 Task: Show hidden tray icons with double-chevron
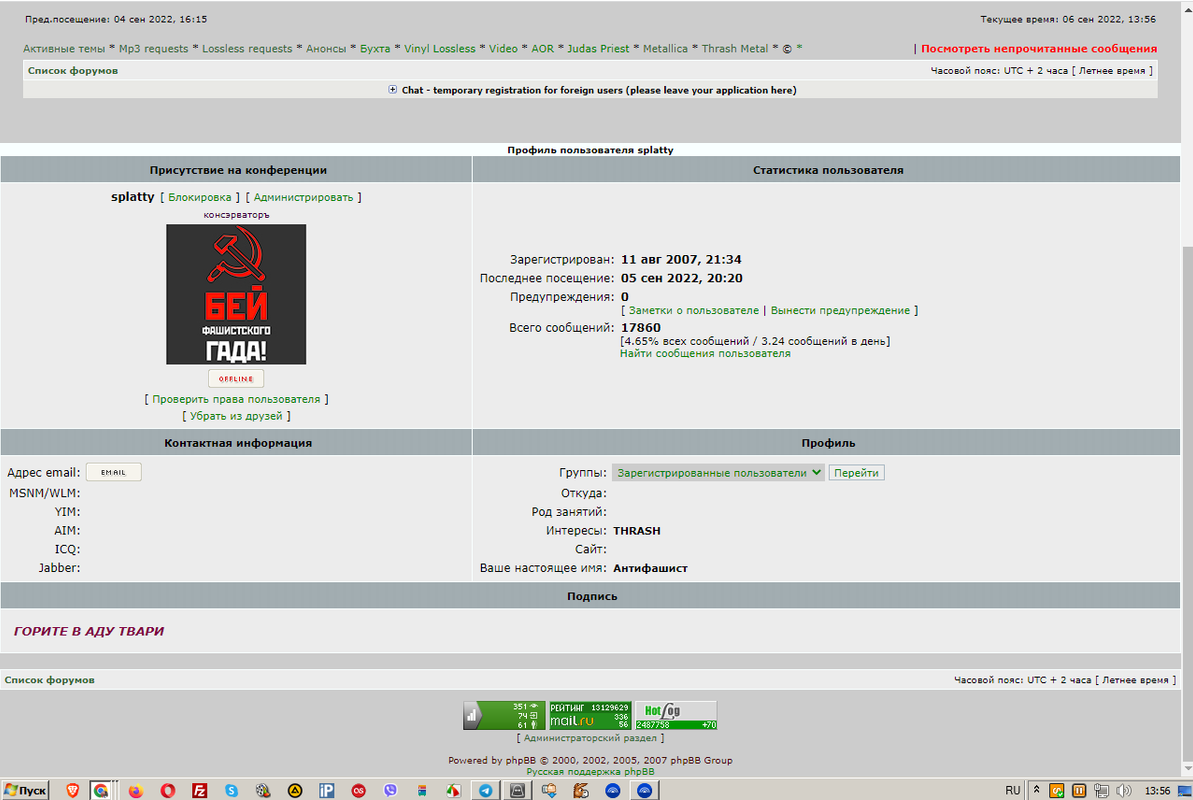[1036, 790]
